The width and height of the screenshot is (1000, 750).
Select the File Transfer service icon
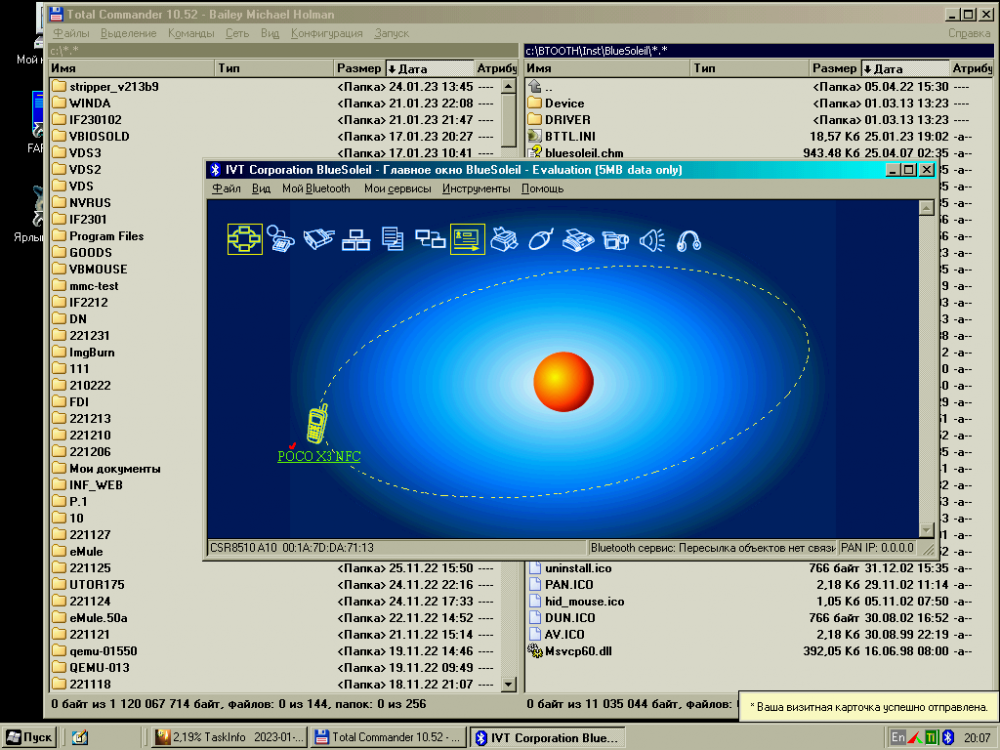(x=392, y=239)
